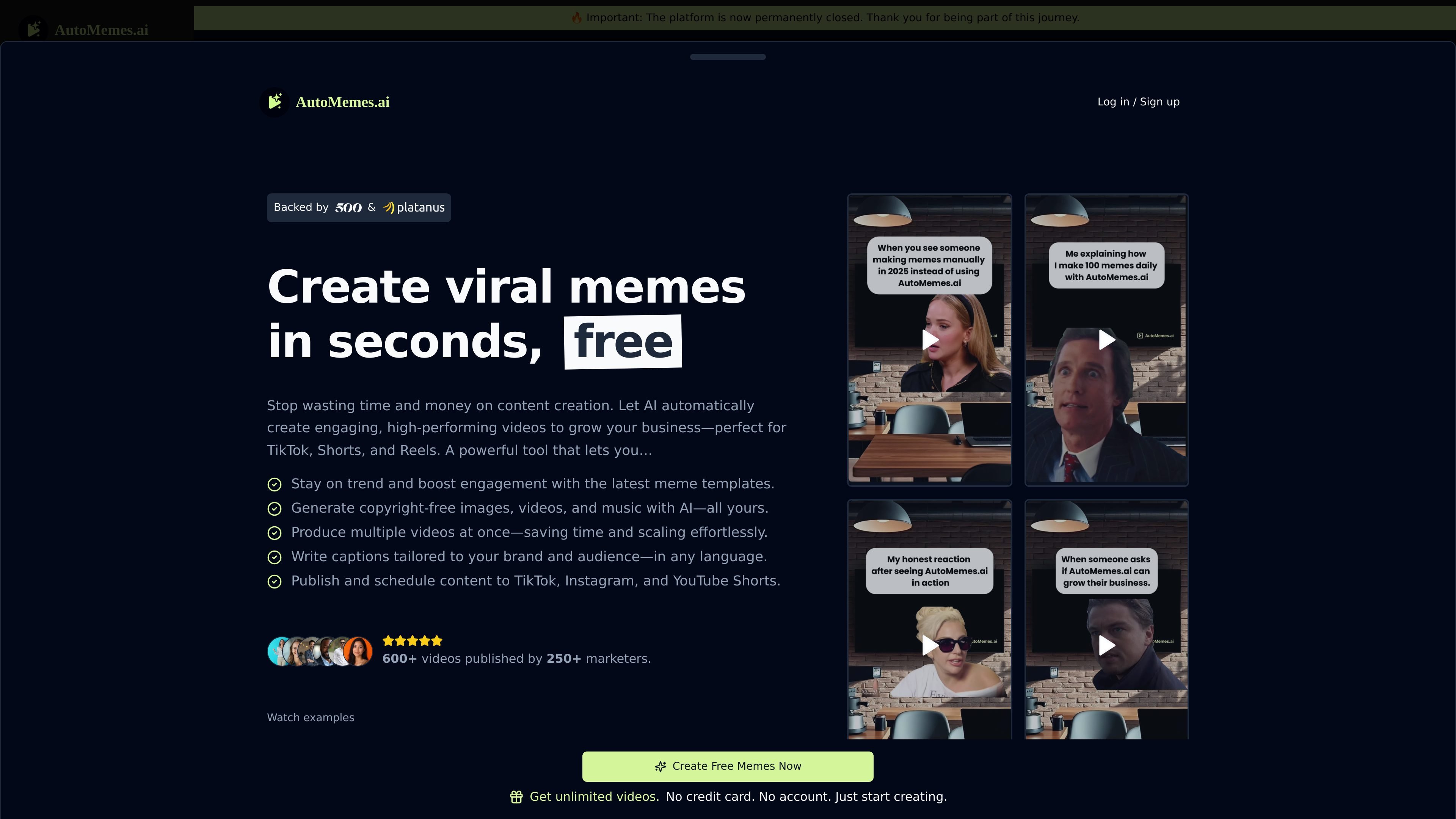Click the five-star rating icons

(413, 641)
